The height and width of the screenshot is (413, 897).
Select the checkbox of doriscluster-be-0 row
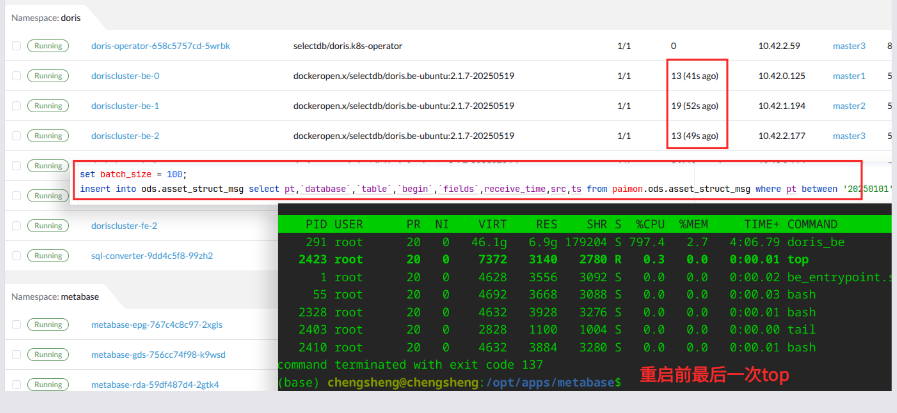(x=17, y=76)
